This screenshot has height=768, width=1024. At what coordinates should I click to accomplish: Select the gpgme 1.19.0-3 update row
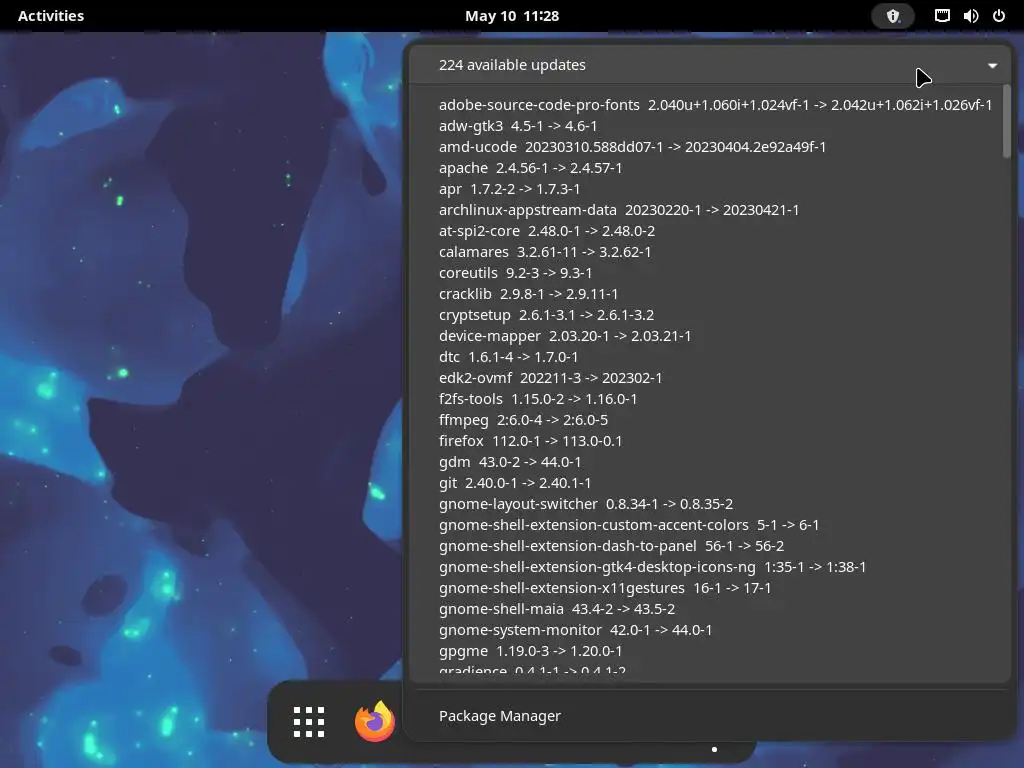[x=530, y=650]
